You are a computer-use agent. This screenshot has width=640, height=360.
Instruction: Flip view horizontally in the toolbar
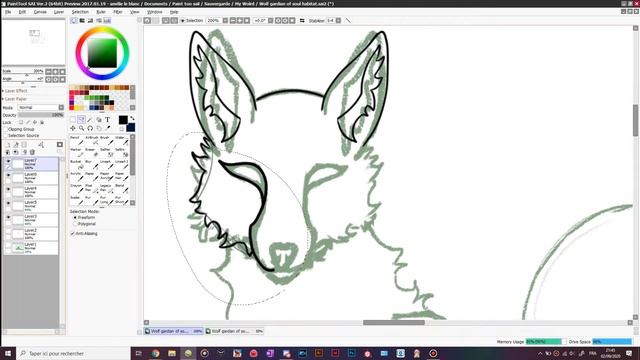coord(302,20)
